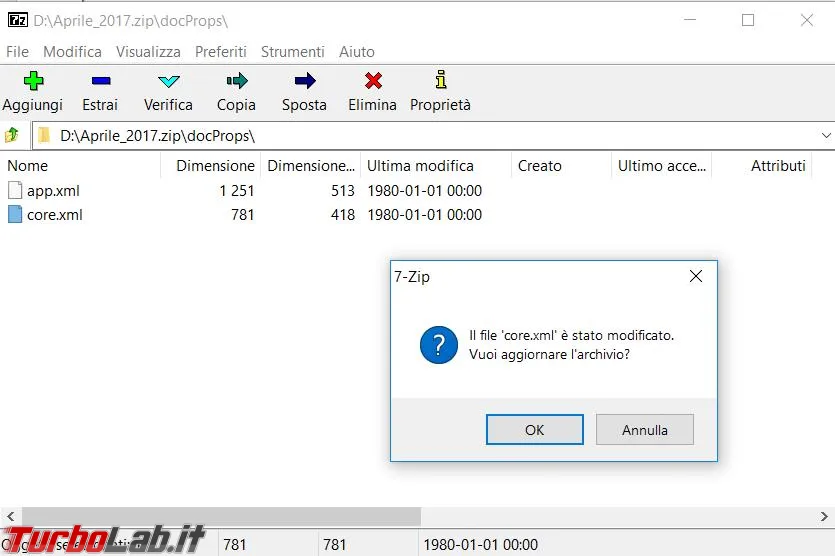Click the 7-Zip title bar icon

(18, 20)
